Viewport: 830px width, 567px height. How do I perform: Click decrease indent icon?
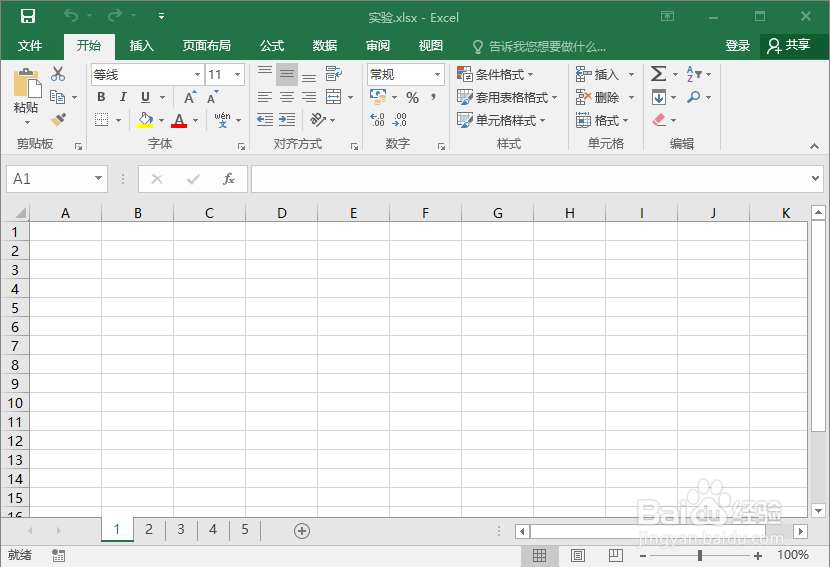click(x=265, y=120)
